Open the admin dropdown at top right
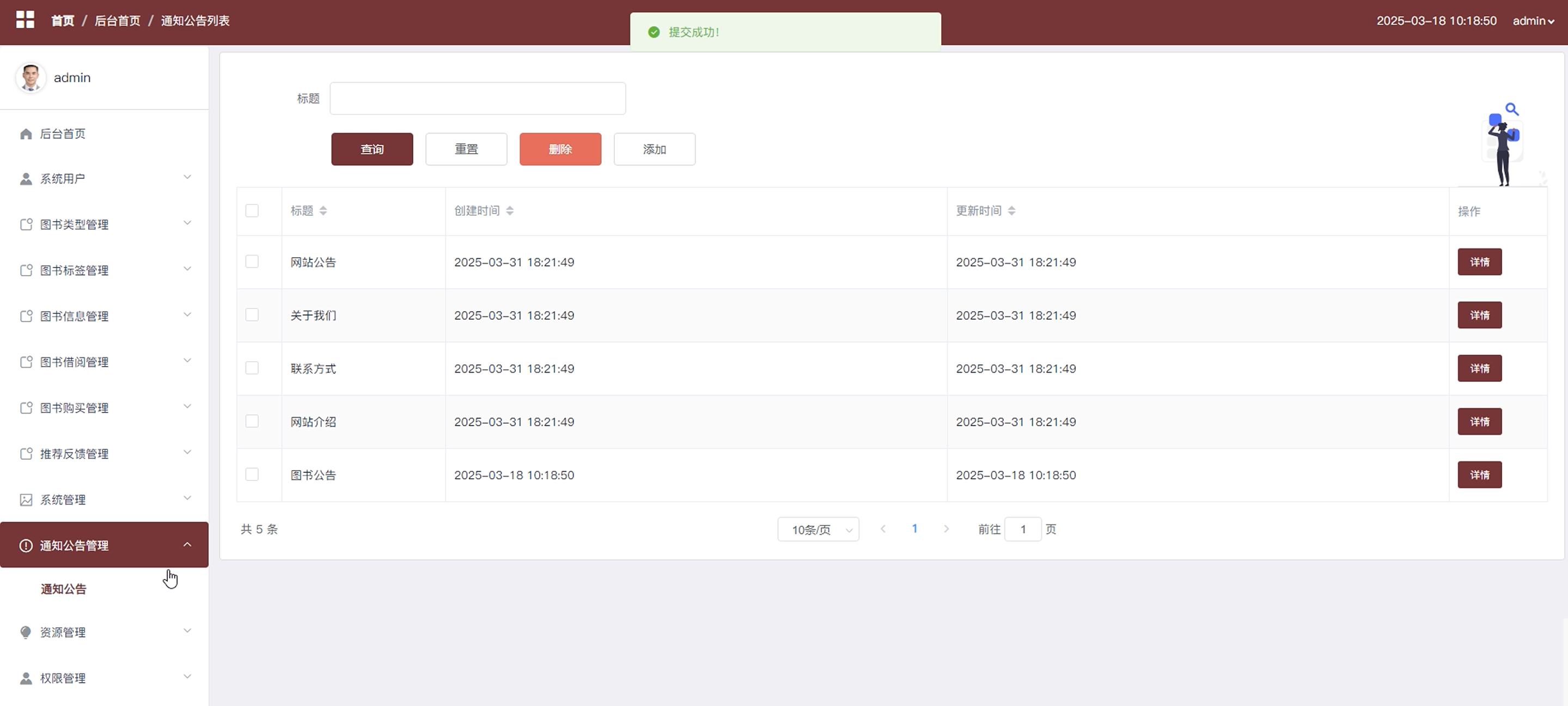This screenshot has width=1568, height=706. tap(1533, 21)
